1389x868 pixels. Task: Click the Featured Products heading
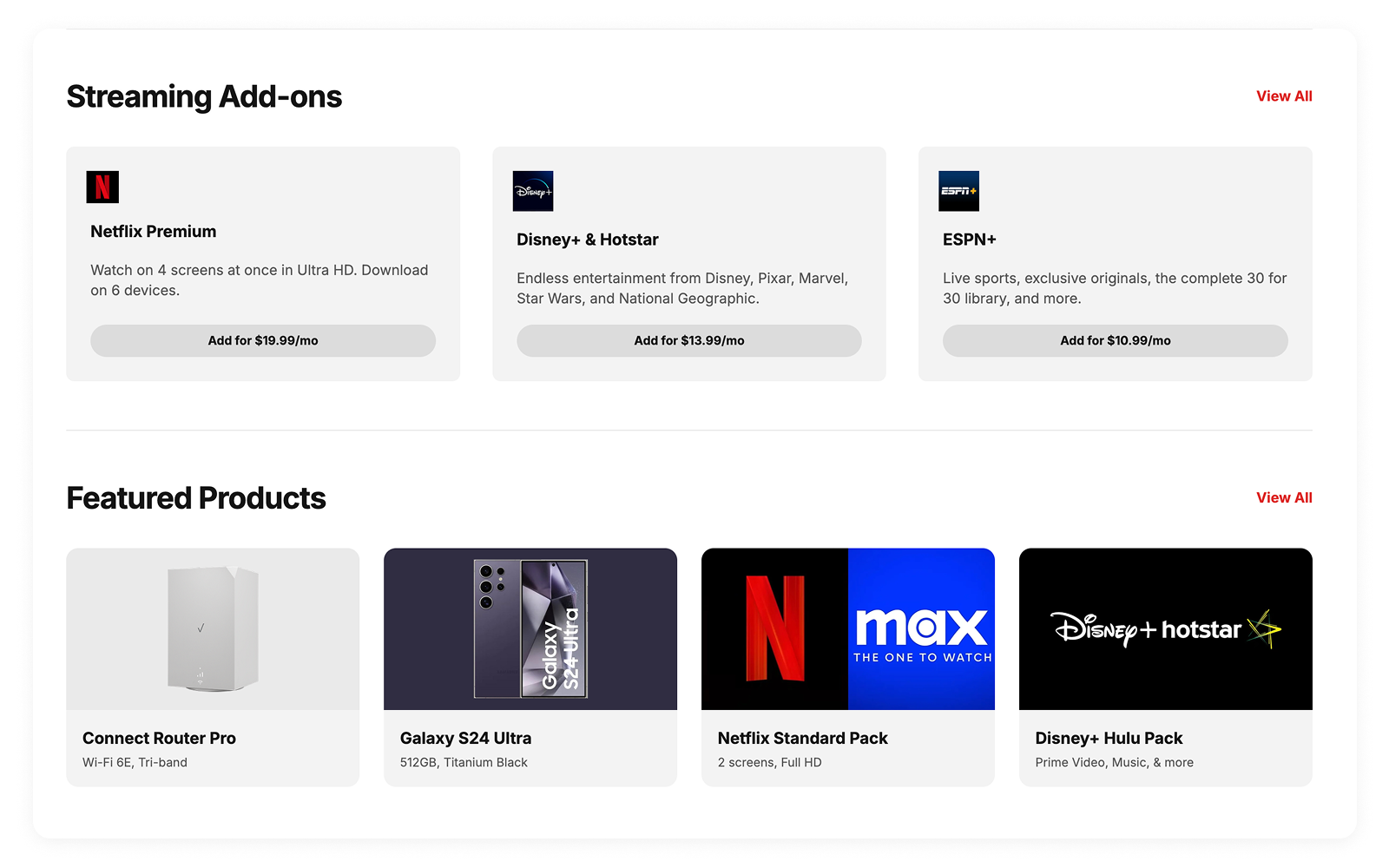196,498
